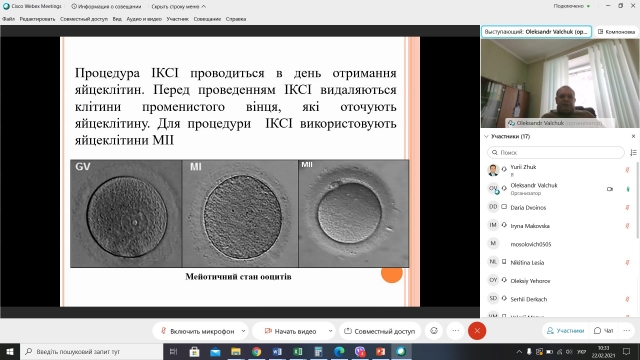Select participant Iryna Makovska

click(x=559, y=226)
